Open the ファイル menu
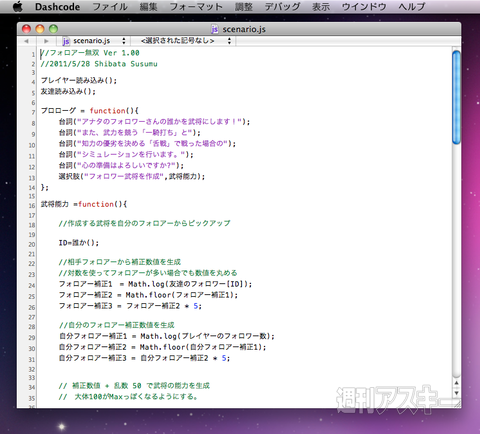 tap(110, 7)
